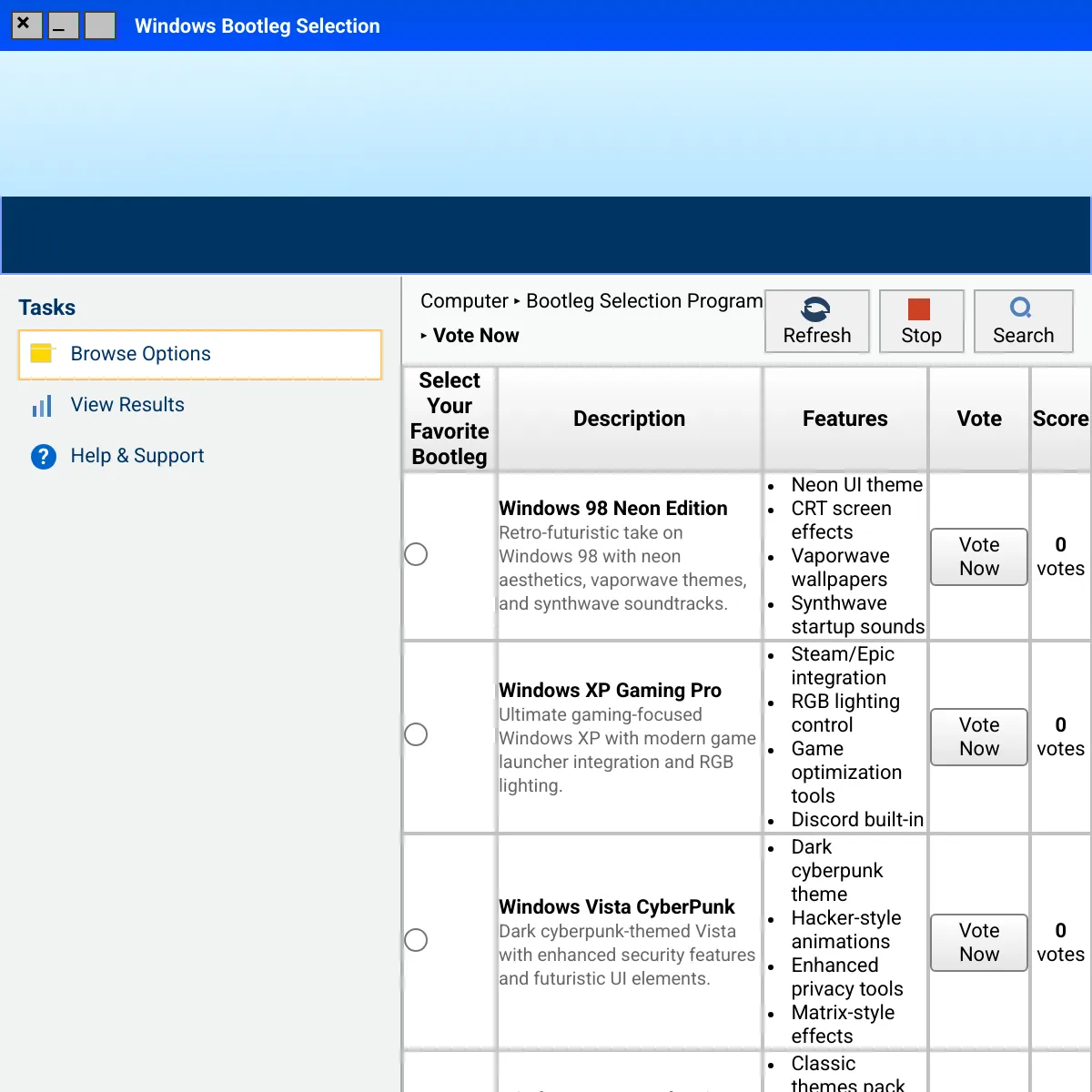This screenshot has width=1092, height=1092.
Task: Open Help & Support in Tasks panel
Action: pyautogui.click(x=137, y=456)
